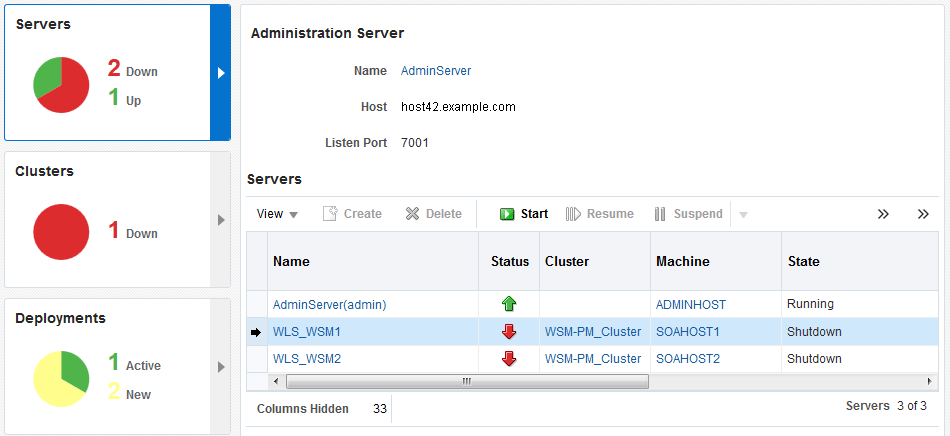
Task: Open AdminServer(admin) in the table
Action: (x=330, y=305)
